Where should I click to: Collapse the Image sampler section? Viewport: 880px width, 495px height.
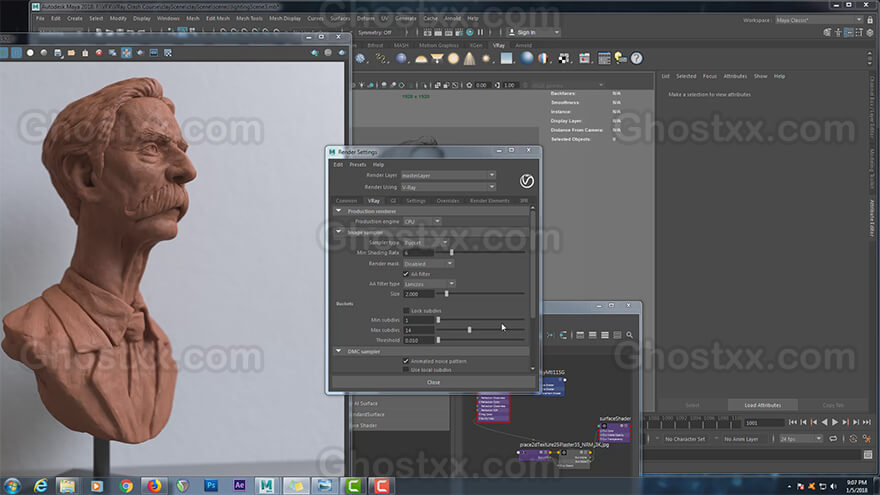[338, 232]
